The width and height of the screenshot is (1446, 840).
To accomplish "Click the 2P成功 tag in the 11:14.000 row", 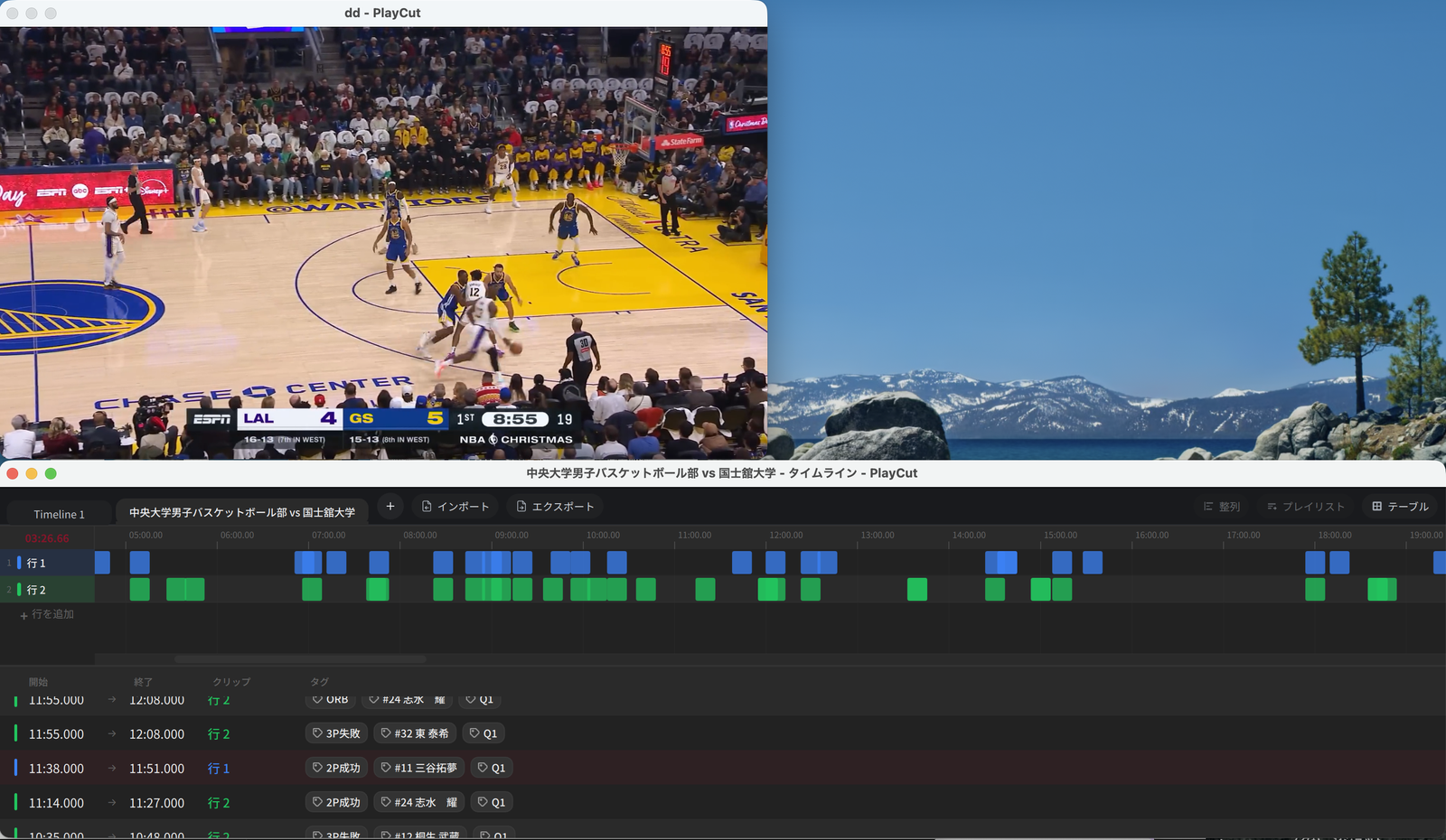I will pyautogui.click(x=336, y=802).
